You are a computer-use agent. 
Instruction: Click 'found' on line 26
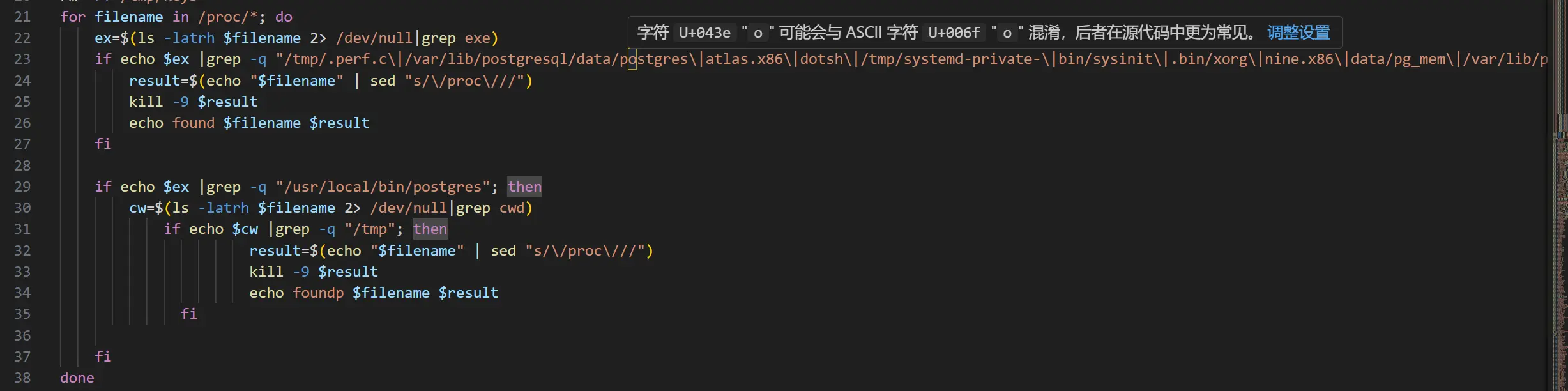pos(194,123)
